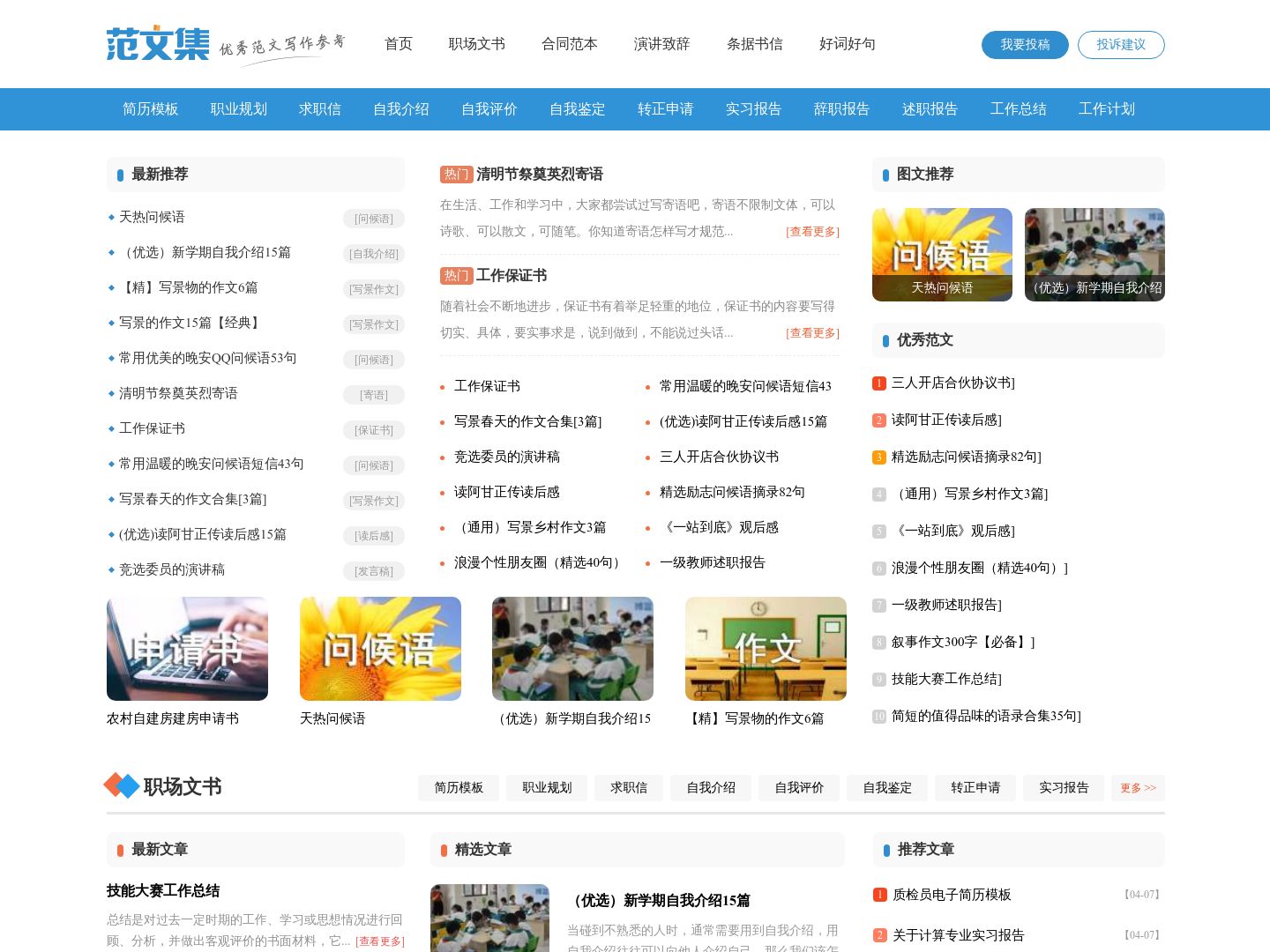
Task: Open the 申请书 laptop thumbnail
Action: (187, 649)
